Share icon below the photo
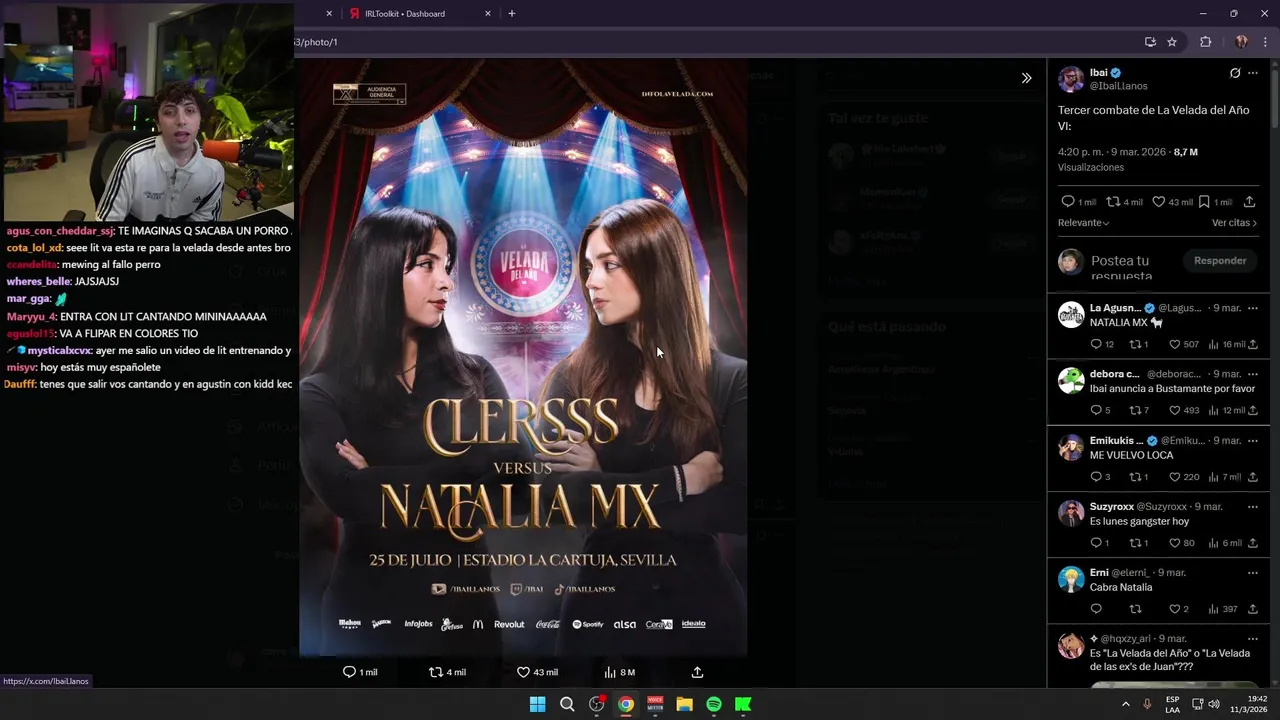 tap(697, 672)
